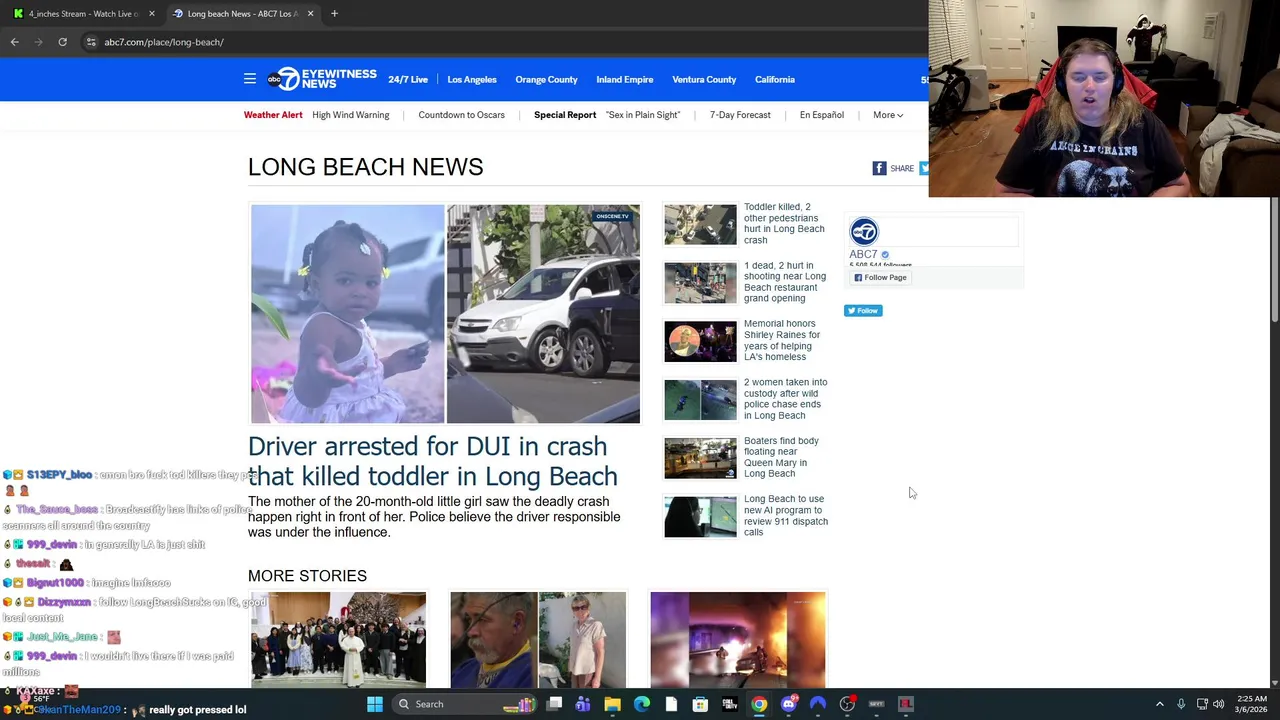Open "Boaters find body floating" story

pos(781,457)
